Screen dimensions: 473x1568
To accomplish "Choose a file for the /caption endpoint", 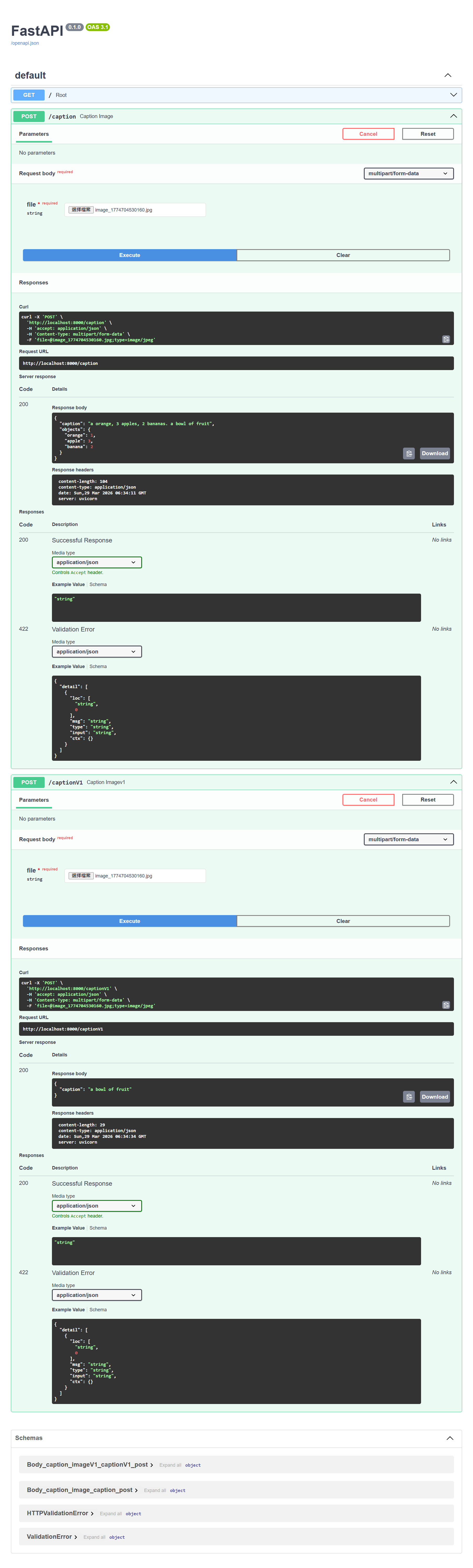I will [x=81, y=210].
